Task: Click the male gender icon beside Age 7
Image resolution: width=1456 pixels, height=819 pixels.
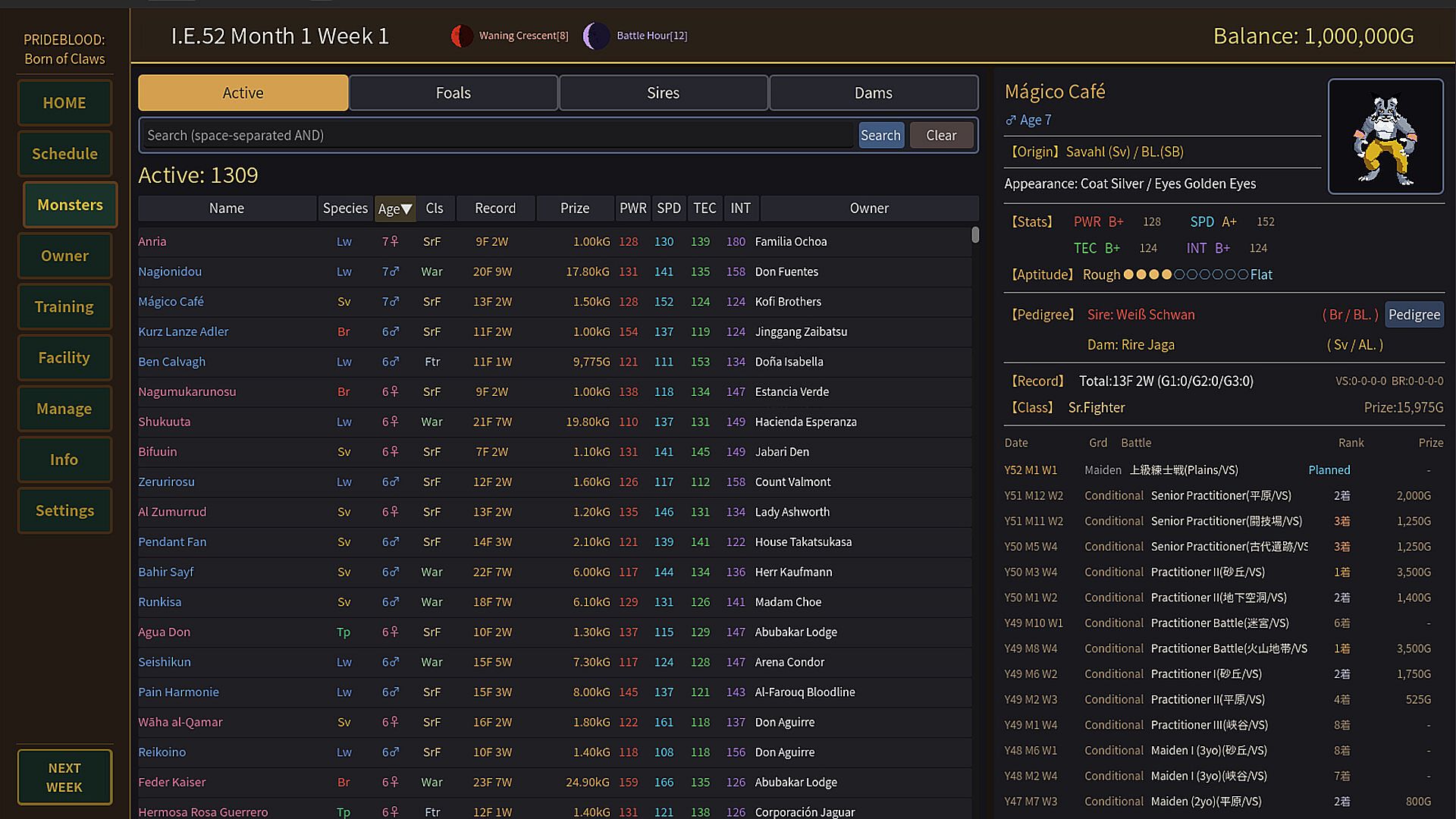Action: pyautogui.click(x=1011, y=120)
